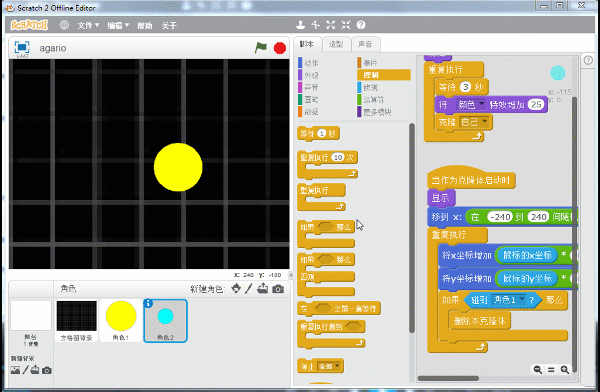Toggle the block help question mark tool
The image size is (600, 392).
(361, 25)
